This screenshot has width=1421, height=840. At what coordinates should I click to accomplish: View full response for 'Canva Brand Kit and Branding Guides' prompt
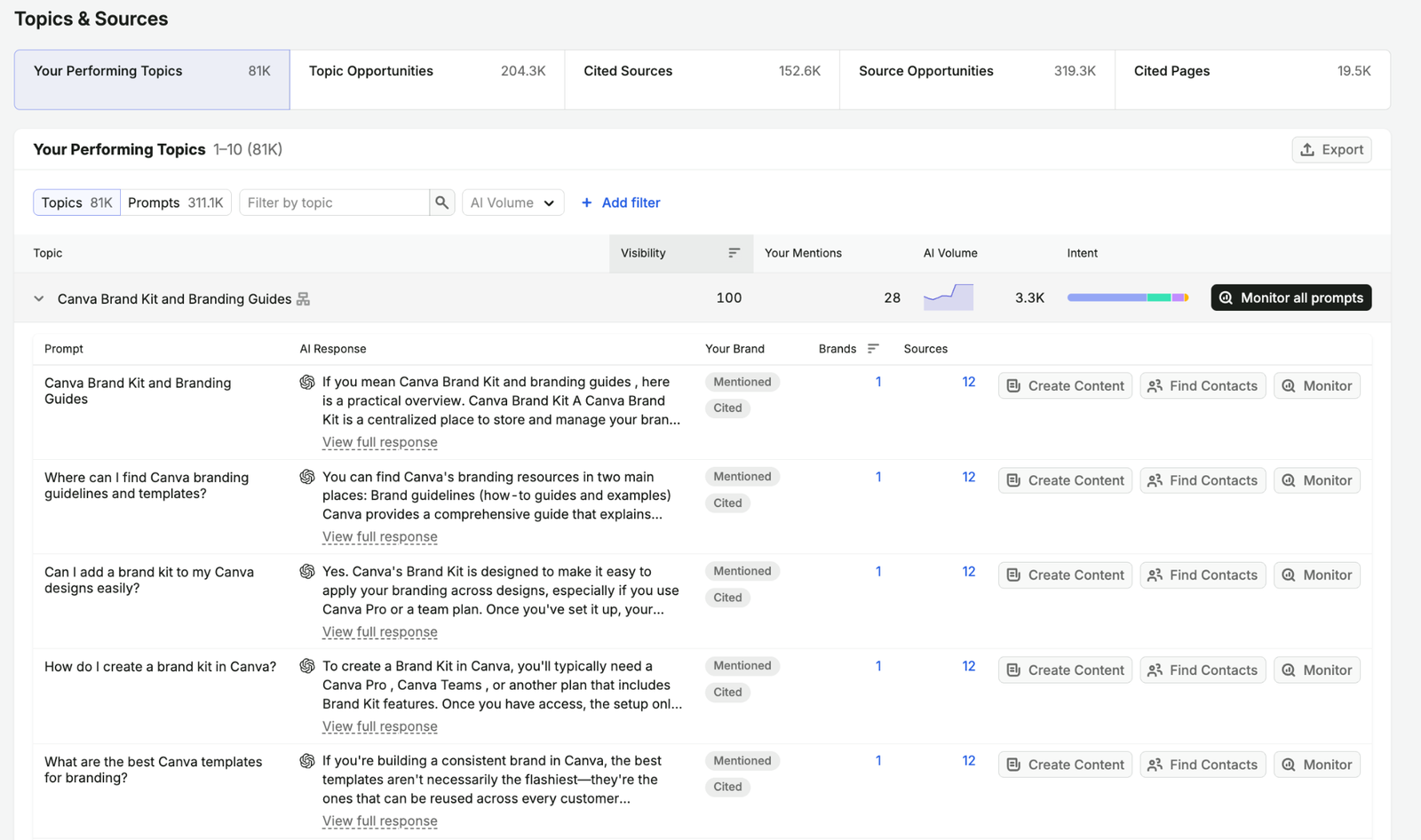[x=380, y=442]
